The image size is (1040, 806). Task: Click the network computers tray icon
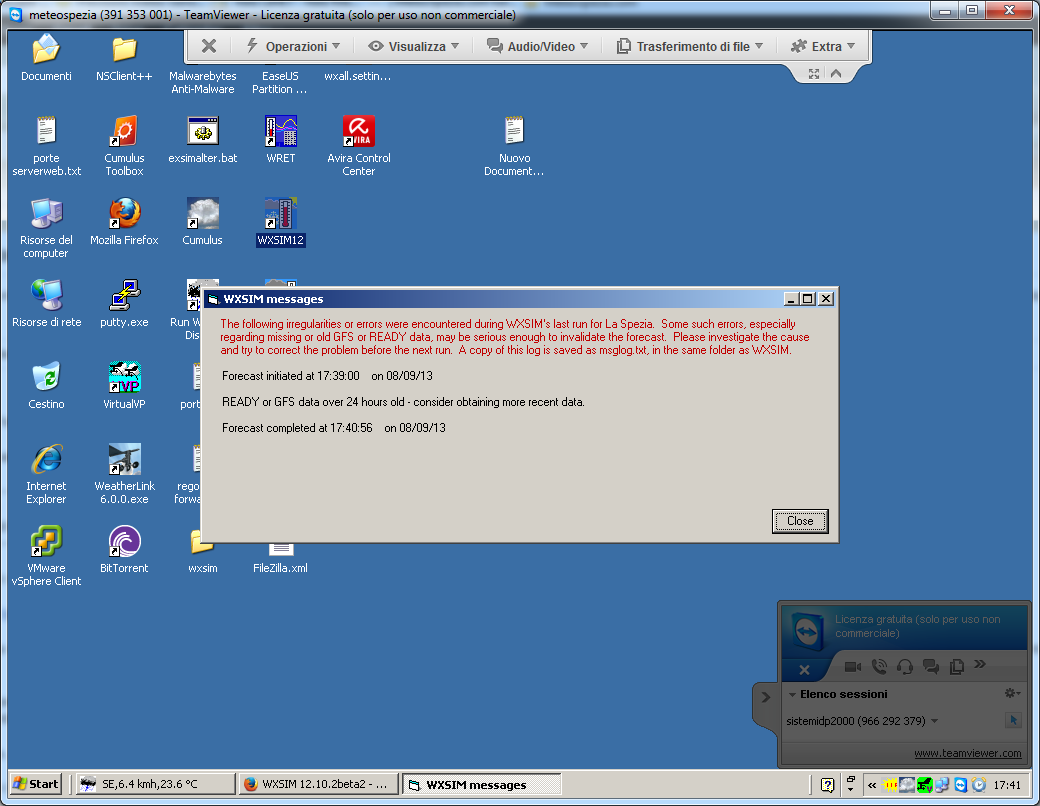pyautogui.click(x=942, y=785)
